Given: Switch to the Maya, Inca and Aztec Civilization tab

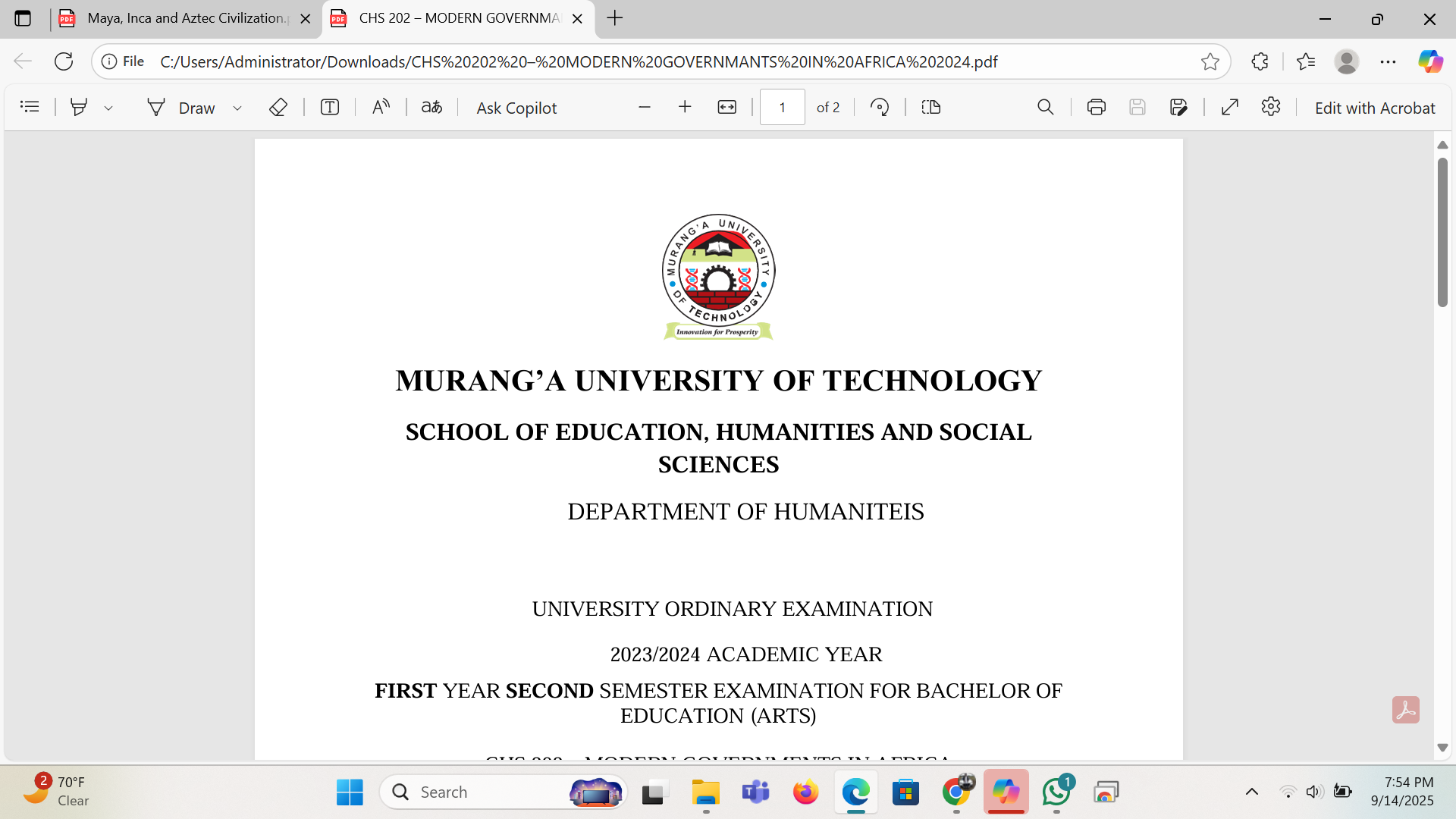Looking at the screenshot, I should (185, 18).
